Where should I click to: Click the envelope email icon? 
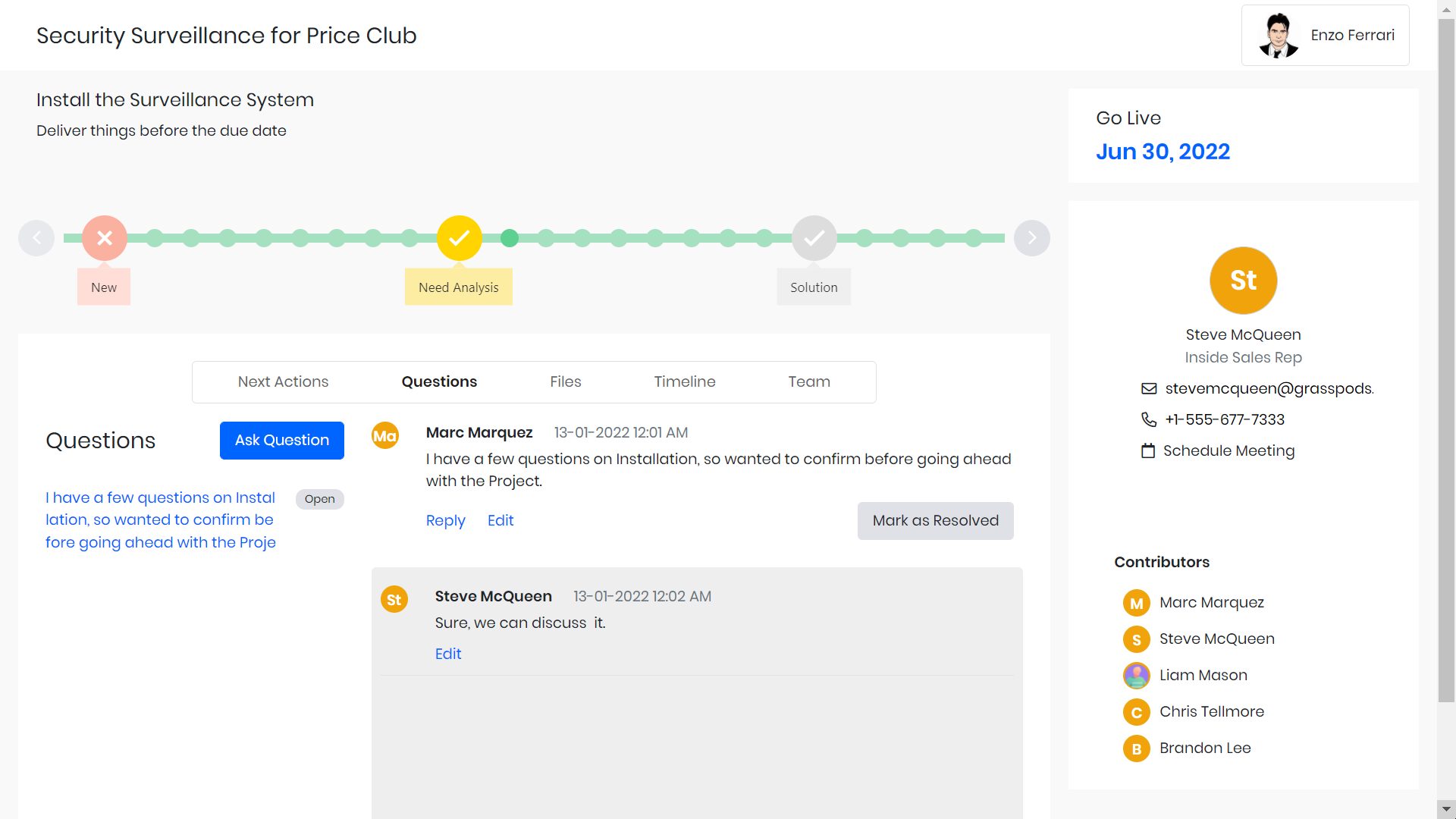[x=1149, y=389]
